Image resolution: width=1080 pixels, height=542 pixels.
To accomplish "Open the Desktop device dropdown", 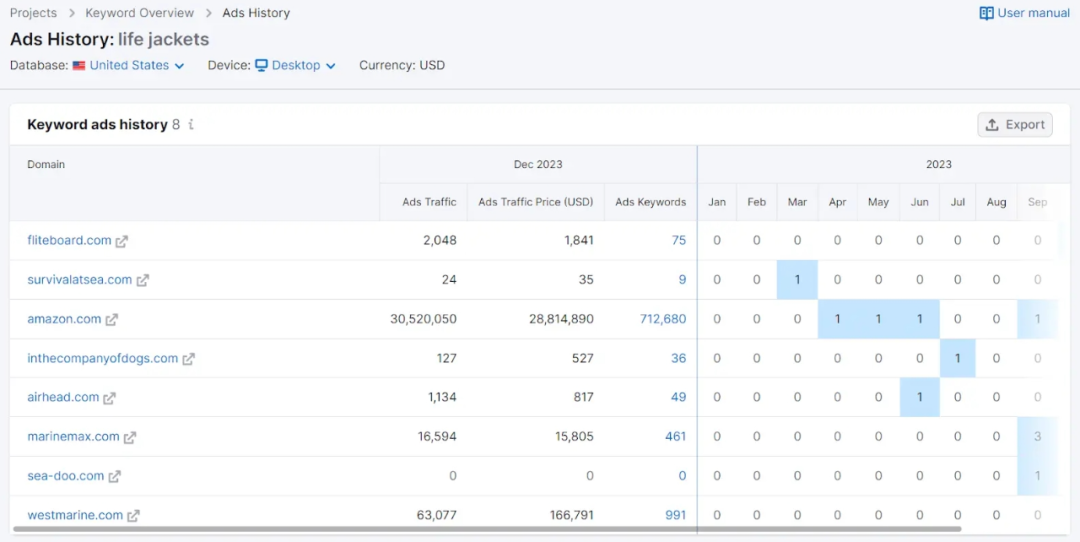I will (295, 65).
